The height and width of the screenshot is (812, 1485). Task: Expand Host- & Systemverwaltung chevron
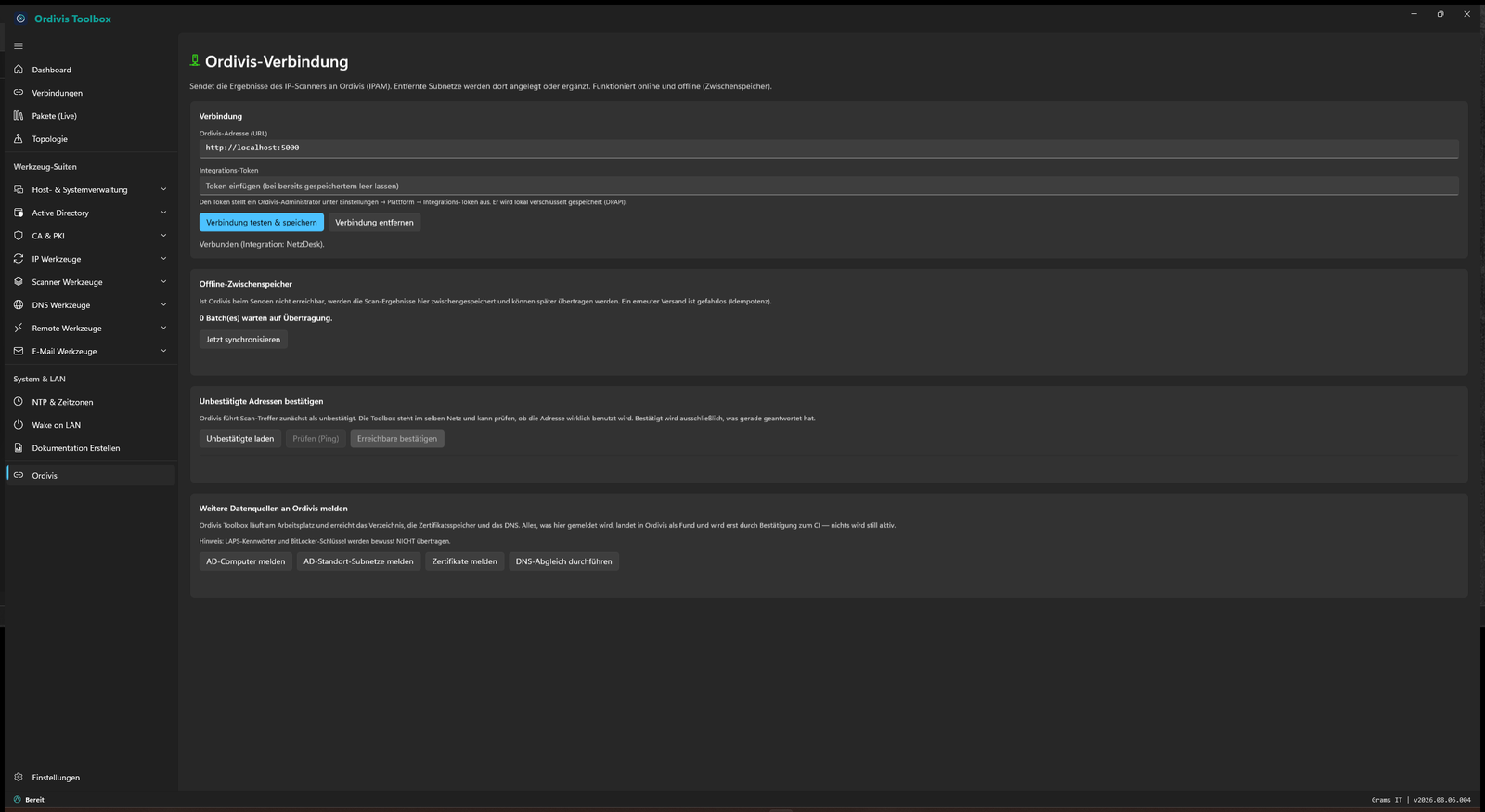(x=163, y=189)
